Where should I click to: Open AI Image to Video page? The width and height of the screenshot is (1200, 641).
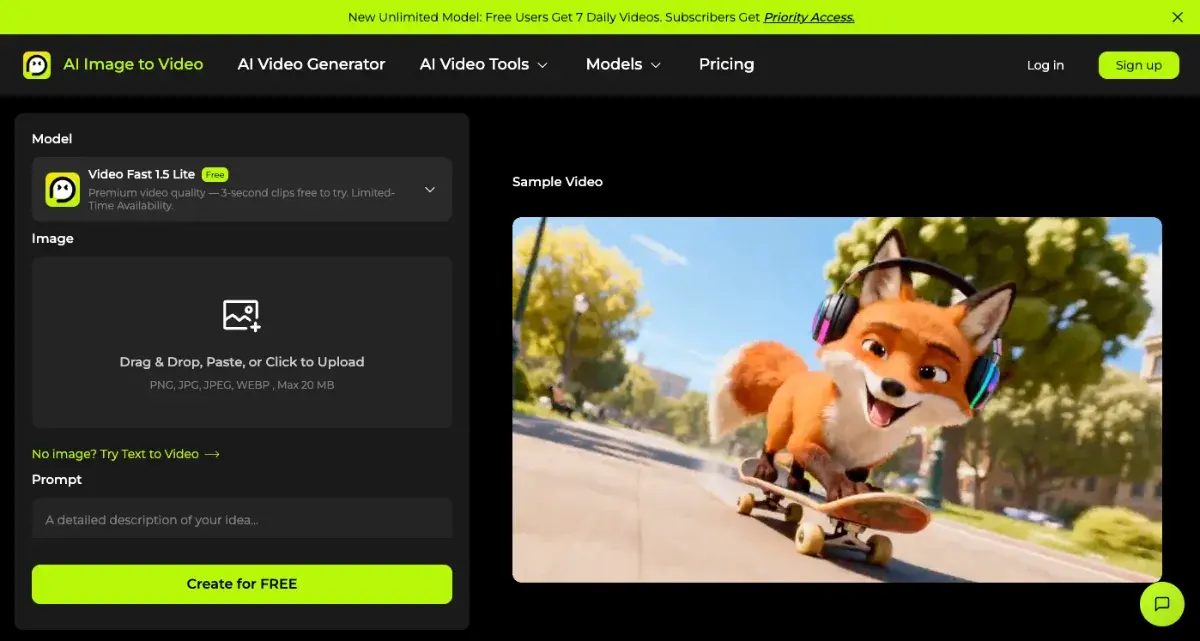[x=133, y=64]
